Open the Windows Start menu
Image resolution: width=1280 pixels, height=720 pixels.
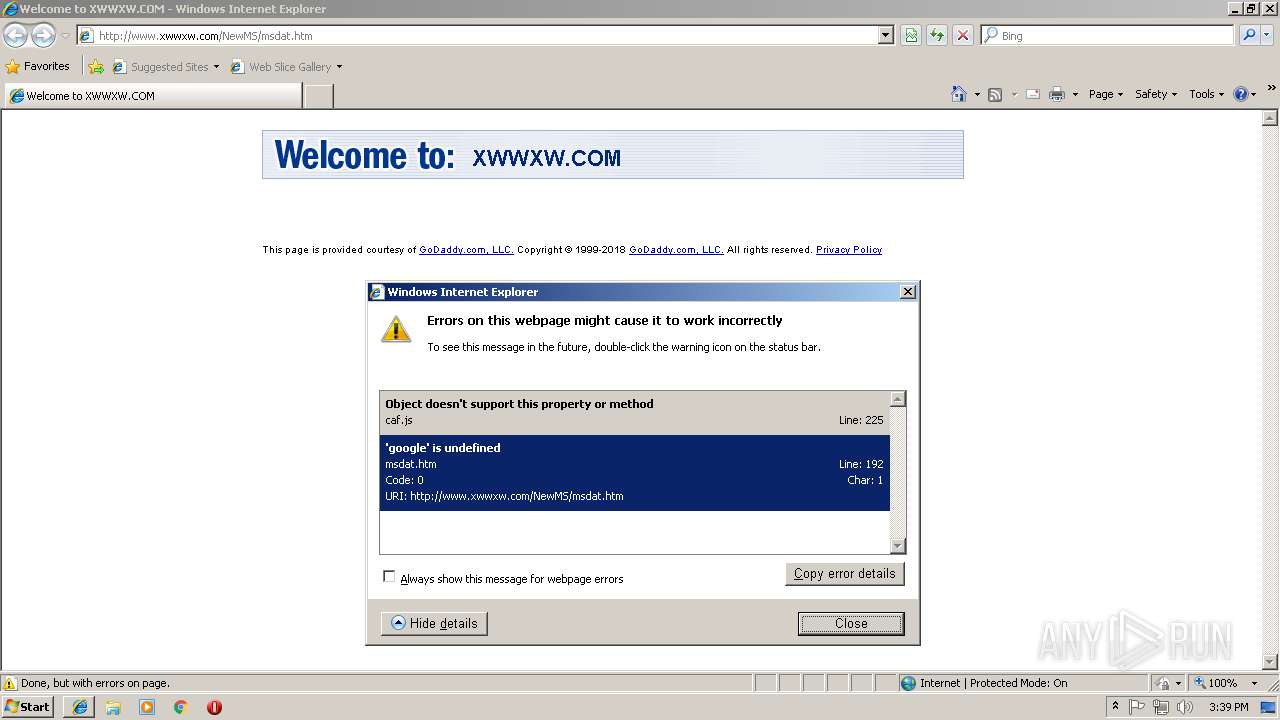pyautogui.click(x=28, y=707)
